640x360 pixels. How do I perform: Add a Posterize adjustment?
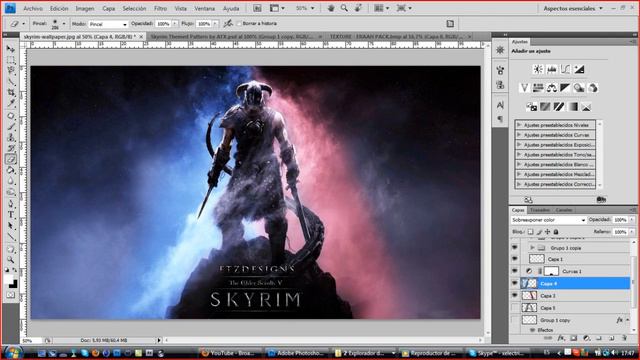[545, 107]
